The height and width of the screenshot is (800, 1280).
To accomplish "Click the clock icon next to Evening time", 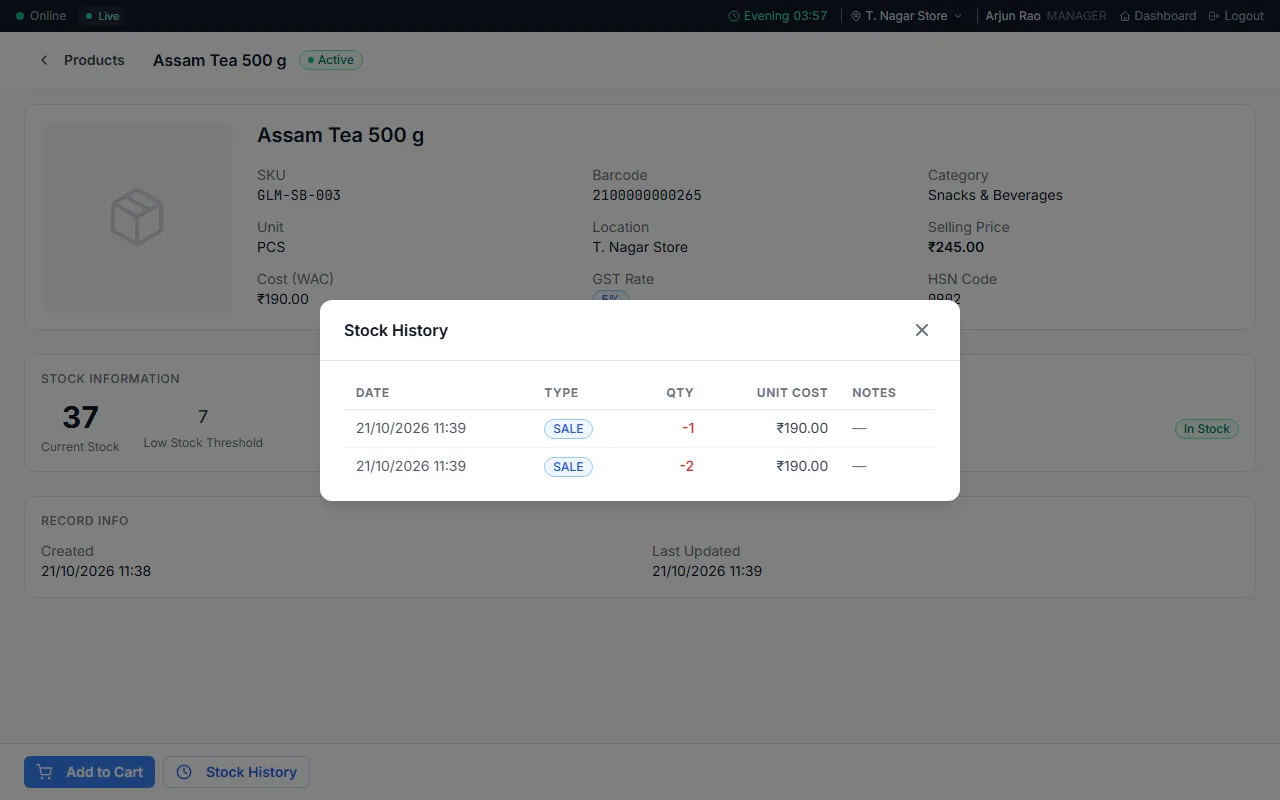I will (x=734, y=16).
